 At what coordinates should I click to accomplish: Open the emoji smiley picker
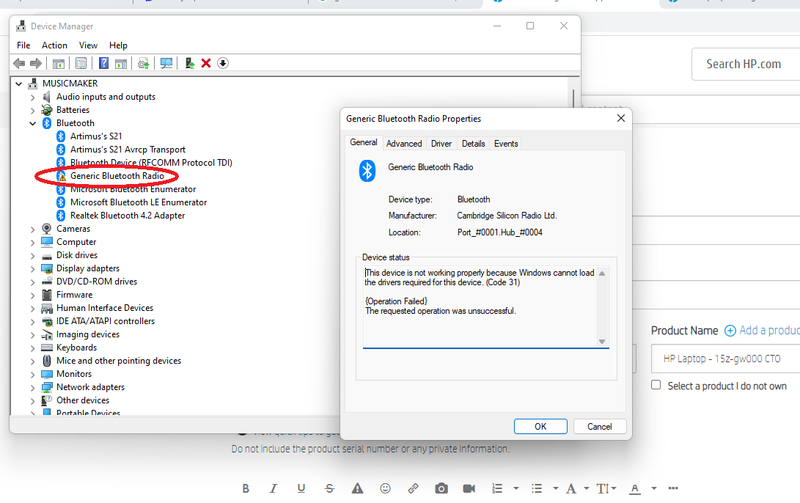click(385, 489)
